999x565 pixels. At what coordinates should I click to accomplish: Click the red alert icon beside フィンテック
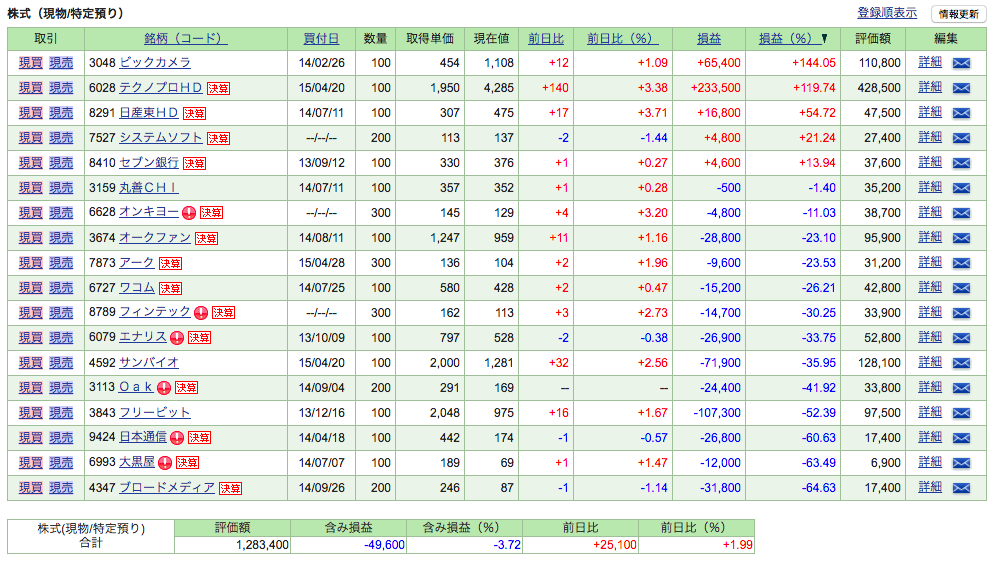(201, 313)
